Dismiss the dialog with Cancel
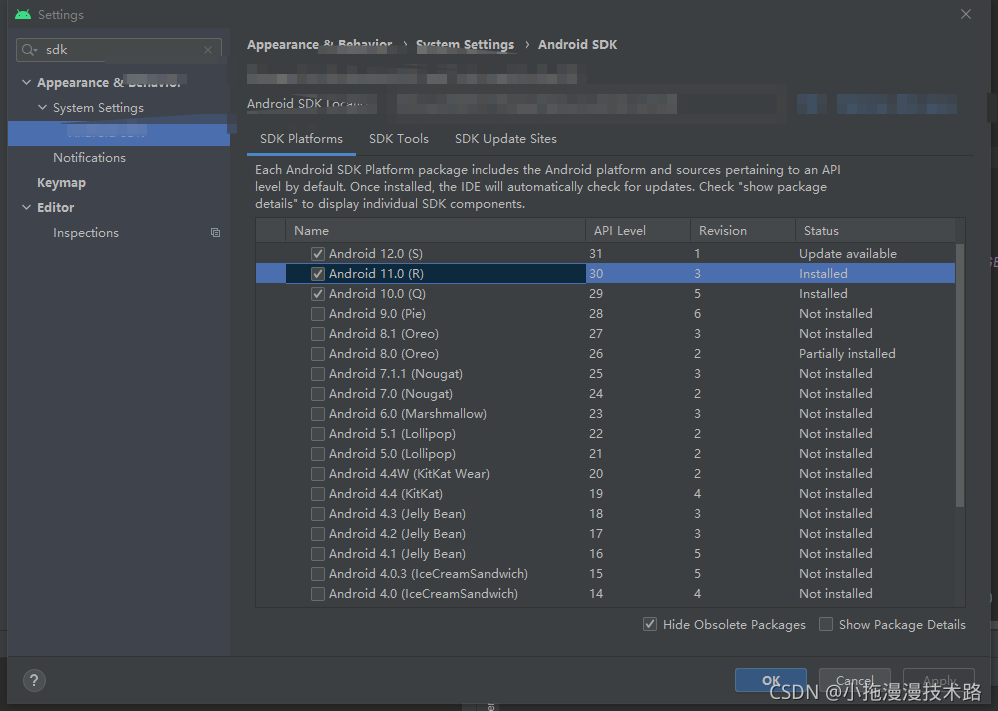This screenshot has height=711, width=998. click(x=854, y=679)
